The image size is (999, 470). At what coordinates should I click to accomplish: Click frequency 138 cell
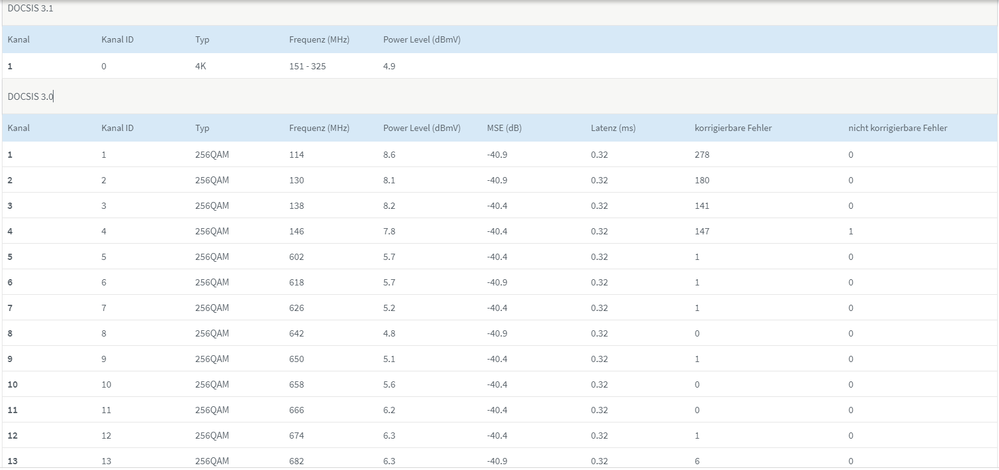(297, 206)
